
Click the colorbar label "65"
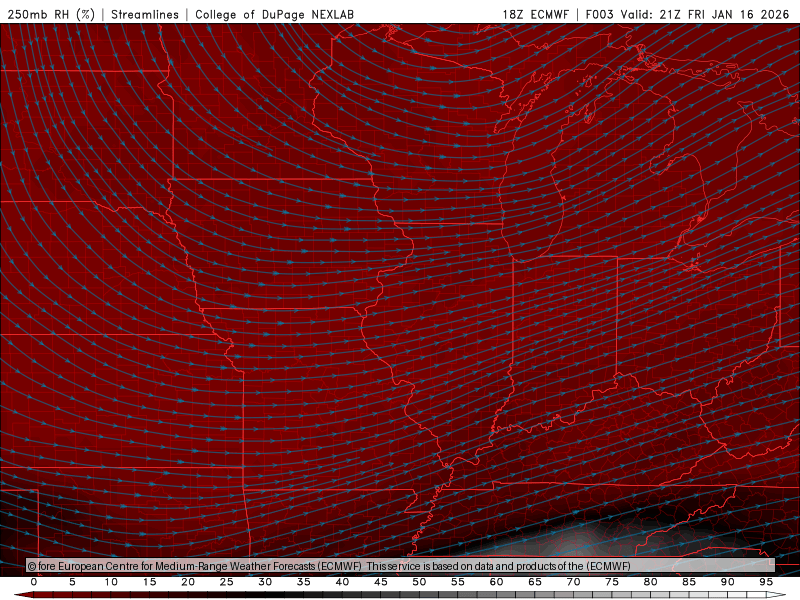[535, 582]
